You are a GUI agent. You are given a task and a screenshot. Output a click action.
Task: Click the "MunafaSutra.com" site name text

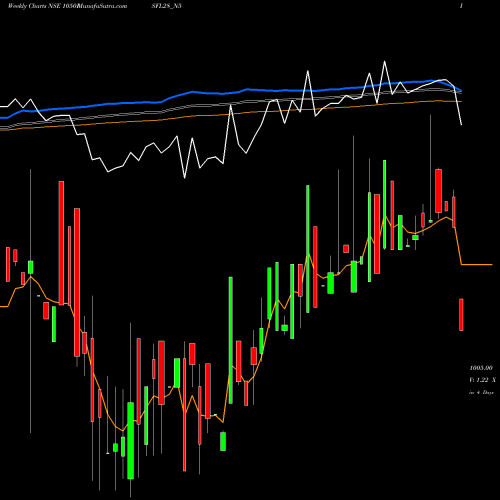click(x=102, y=6)
